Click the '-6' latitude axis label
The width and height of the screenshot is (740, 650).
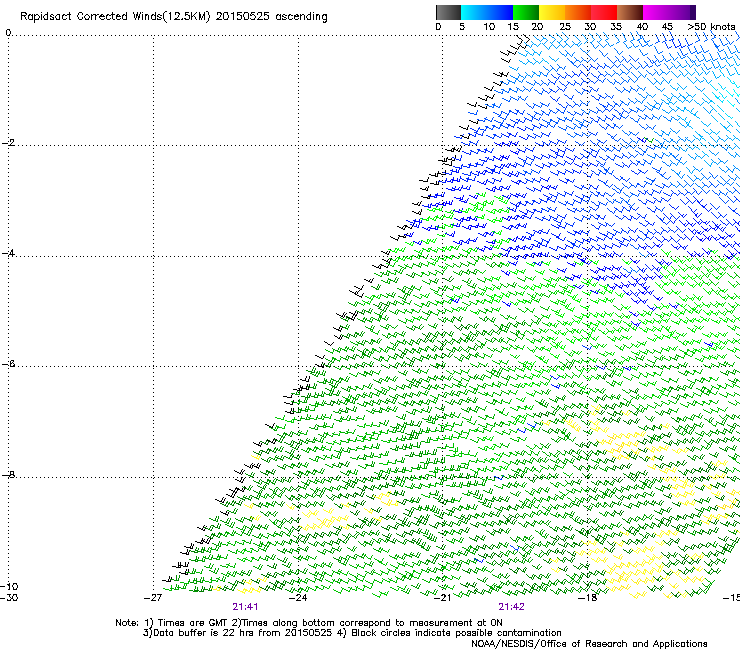coord(8,364)
